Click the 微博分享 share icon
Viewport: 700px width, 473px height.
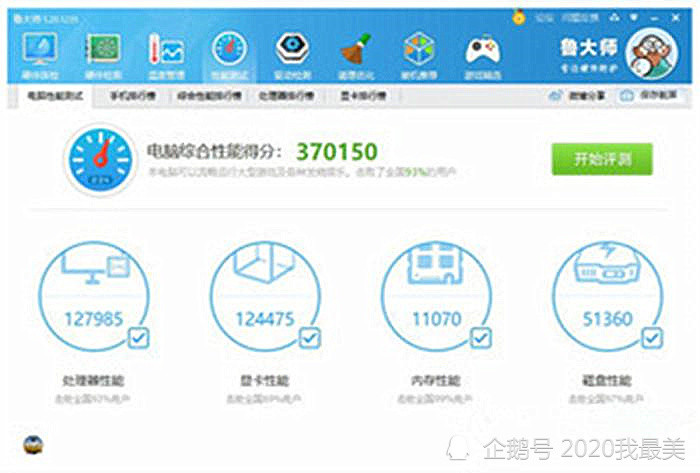(555, 95)
